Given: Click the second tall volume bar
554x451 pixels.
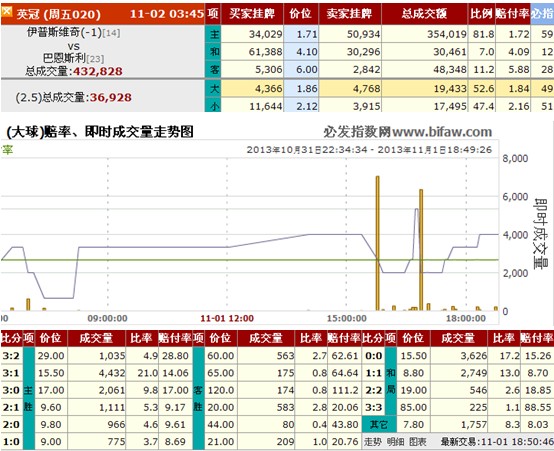Looking at the screenshot, I should [x=421, y=250].
